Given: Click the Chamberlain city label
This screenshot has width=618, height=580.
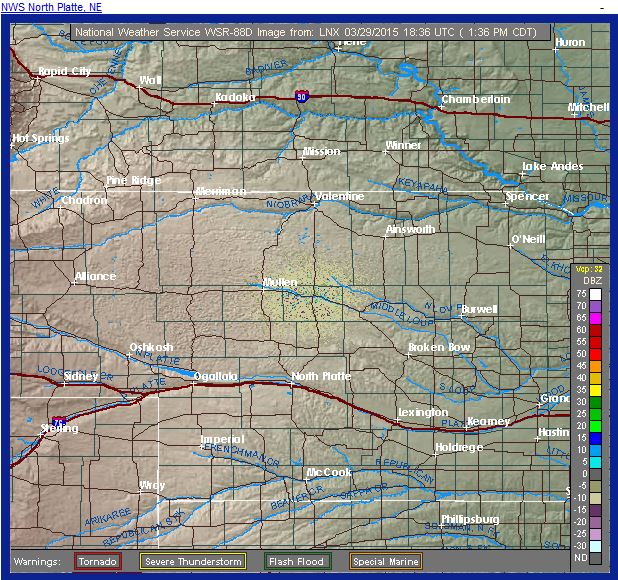Looking at the screenshot, I should tap(476, 99).
